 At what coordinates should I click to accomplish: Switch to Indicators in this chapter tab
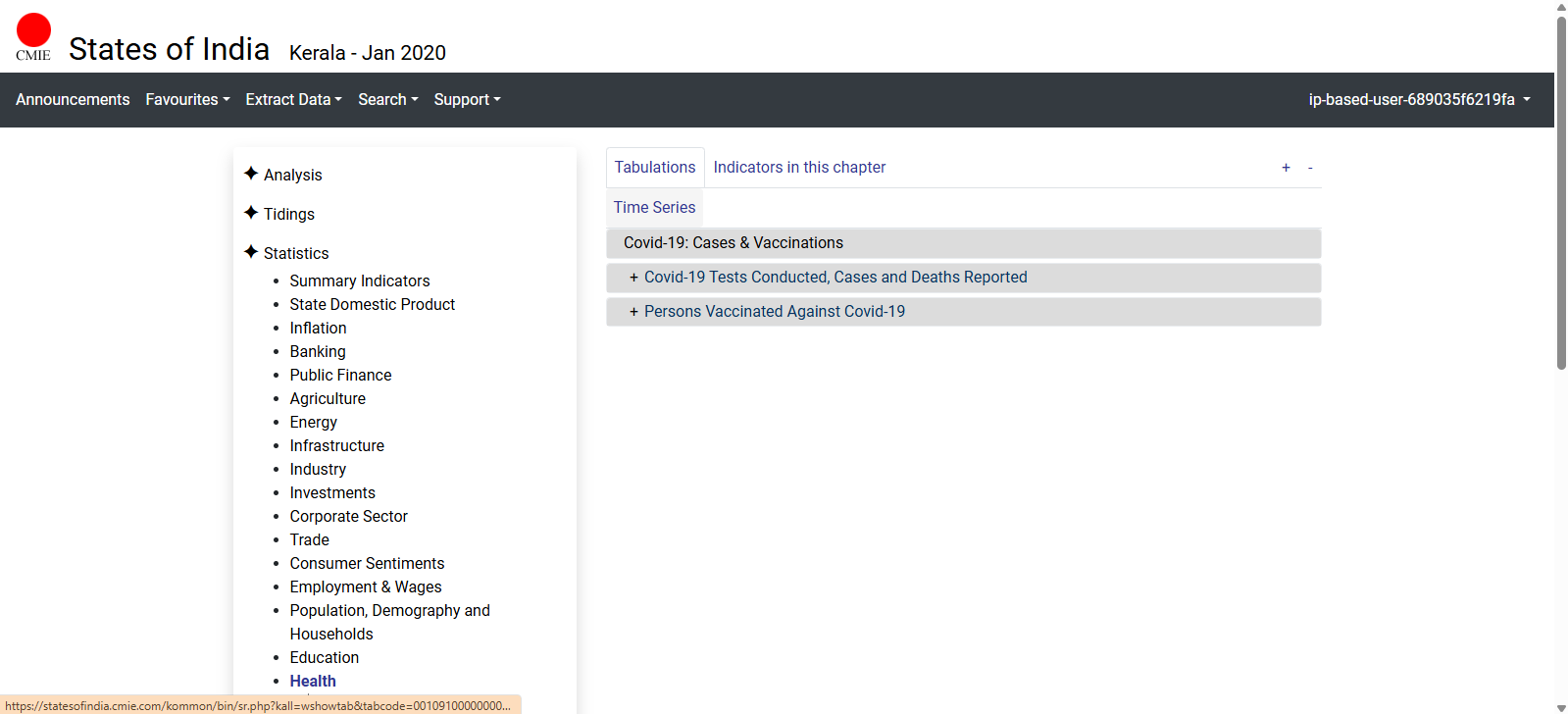[799, 168]
